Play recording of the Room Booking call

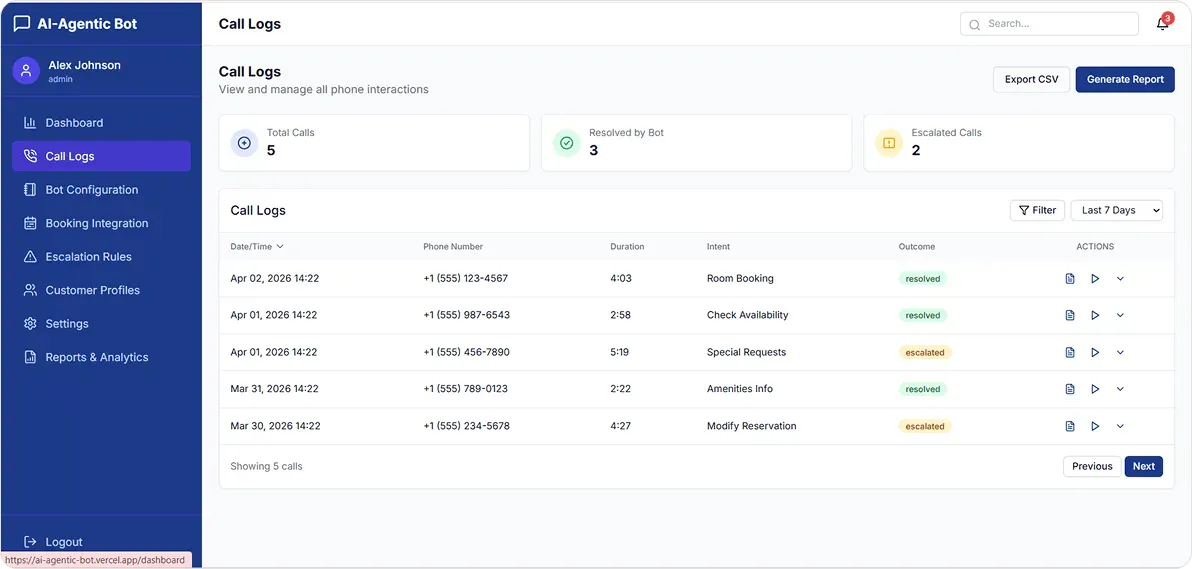1095,278
